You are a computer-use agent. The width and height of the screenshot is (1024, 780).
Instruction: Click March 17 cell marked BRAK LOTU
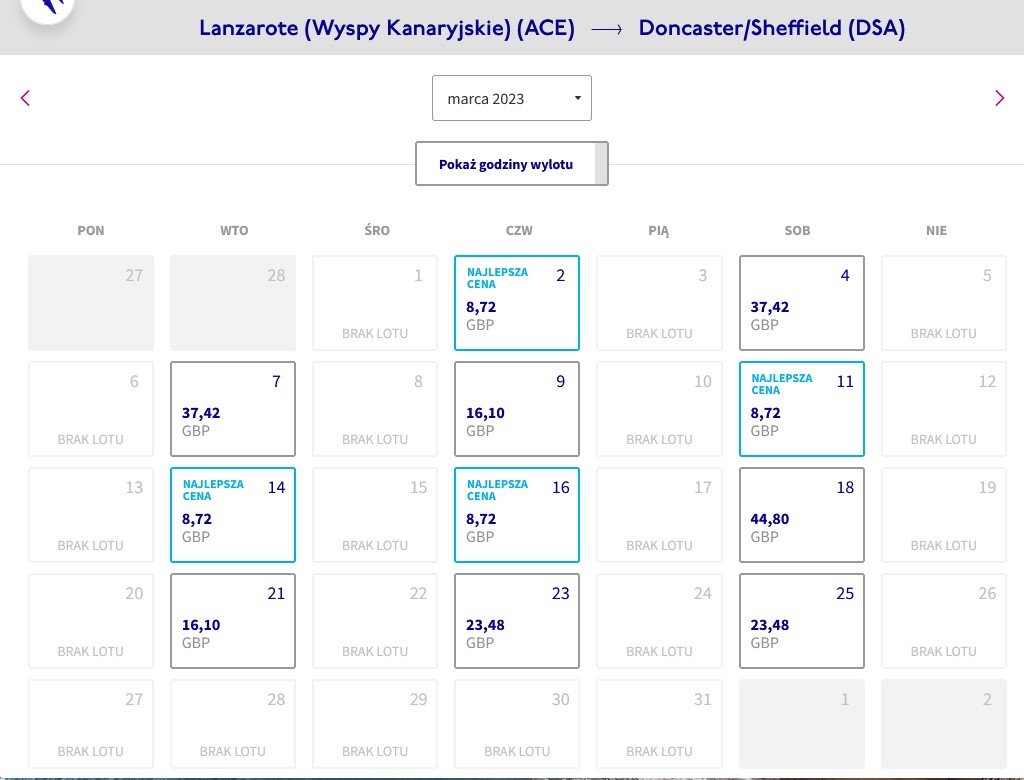point(659,515)
